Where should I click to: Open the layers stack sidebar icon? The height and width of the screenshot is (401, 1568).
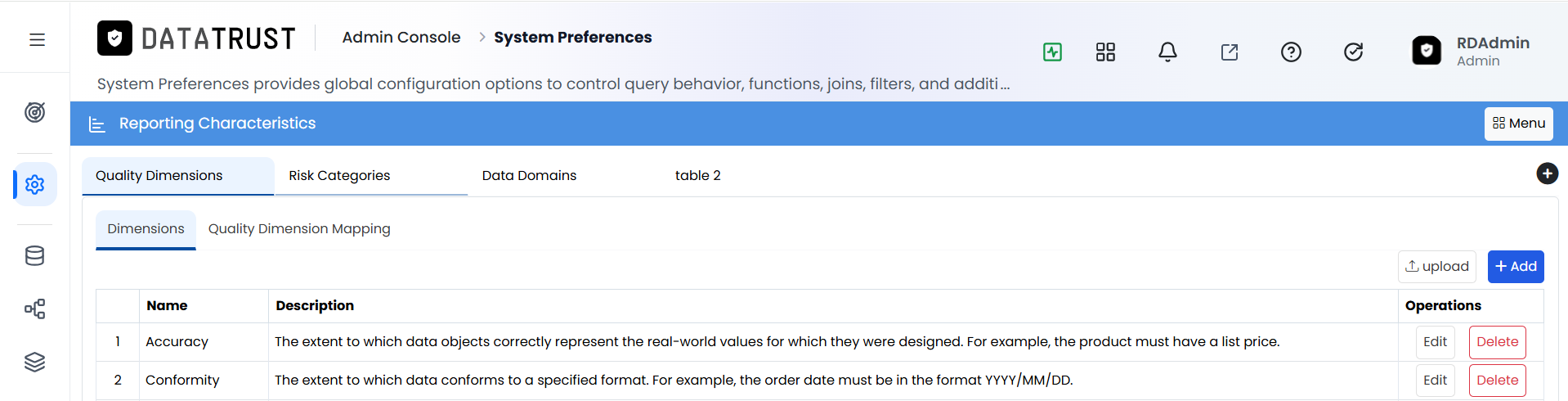[34, 362]
